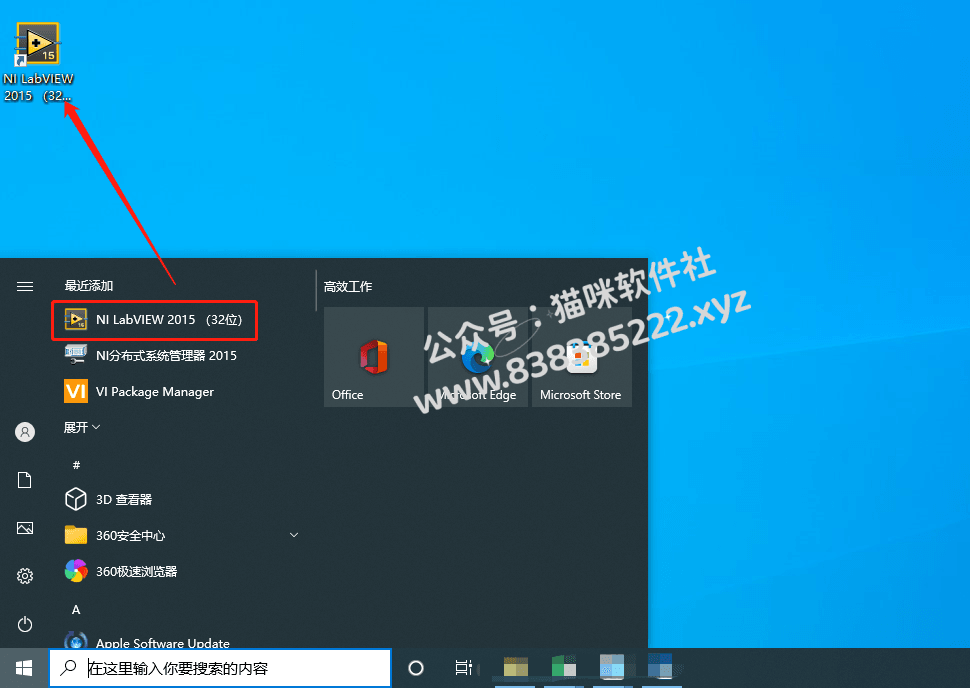
Task: Launch 360极速浏览器 icon
Action: [x=76, y=571]
